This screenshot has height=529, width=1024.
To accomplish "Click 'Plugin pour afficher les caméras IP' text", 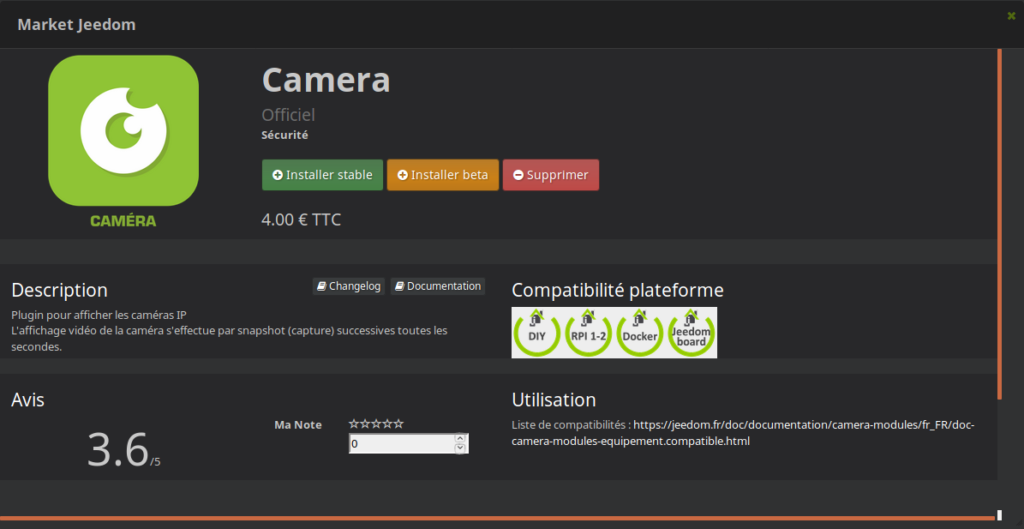I will coord(99,315).
